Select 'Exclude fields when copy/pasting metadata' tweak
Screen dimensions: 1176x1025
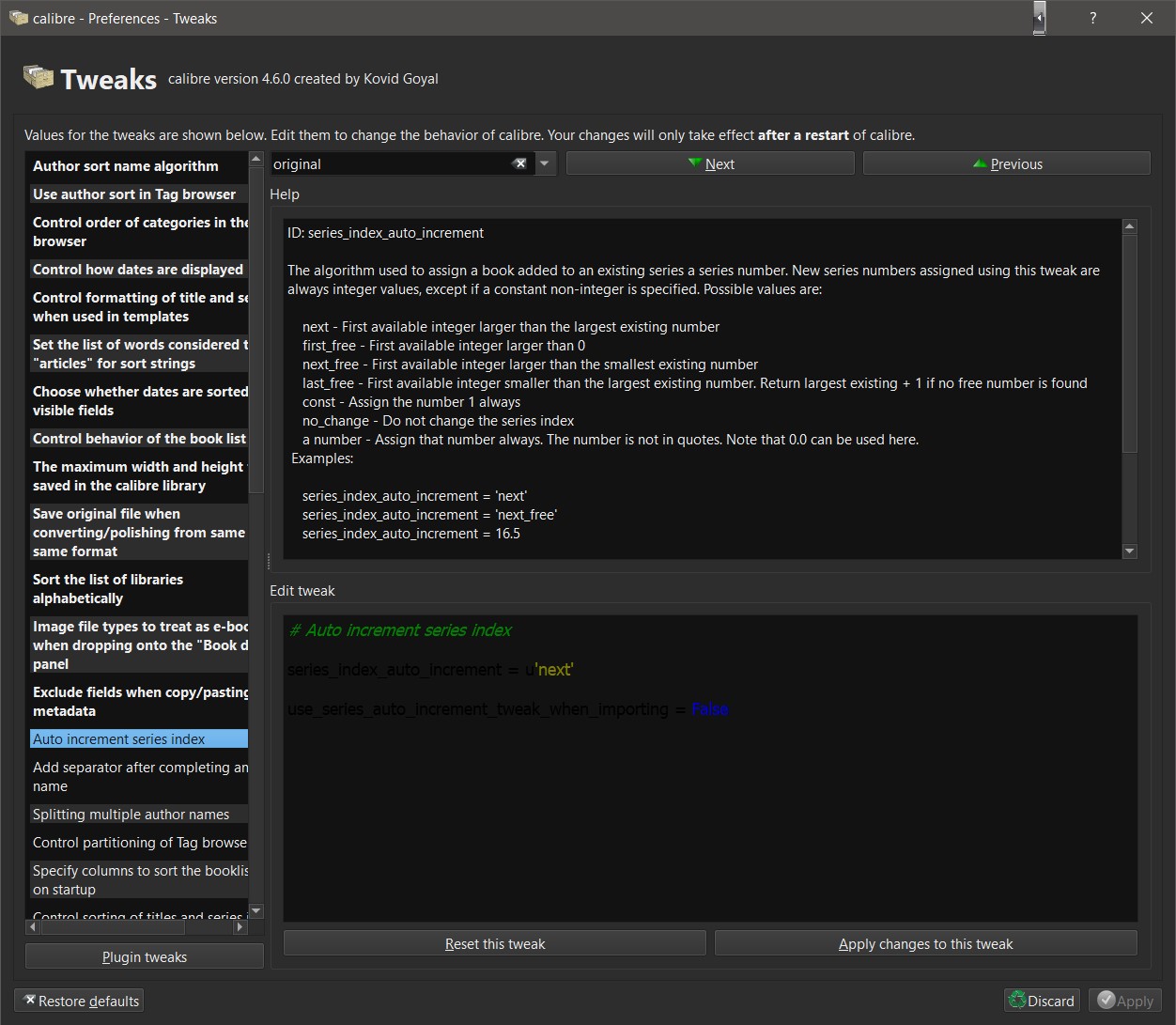tap(139, 702)
